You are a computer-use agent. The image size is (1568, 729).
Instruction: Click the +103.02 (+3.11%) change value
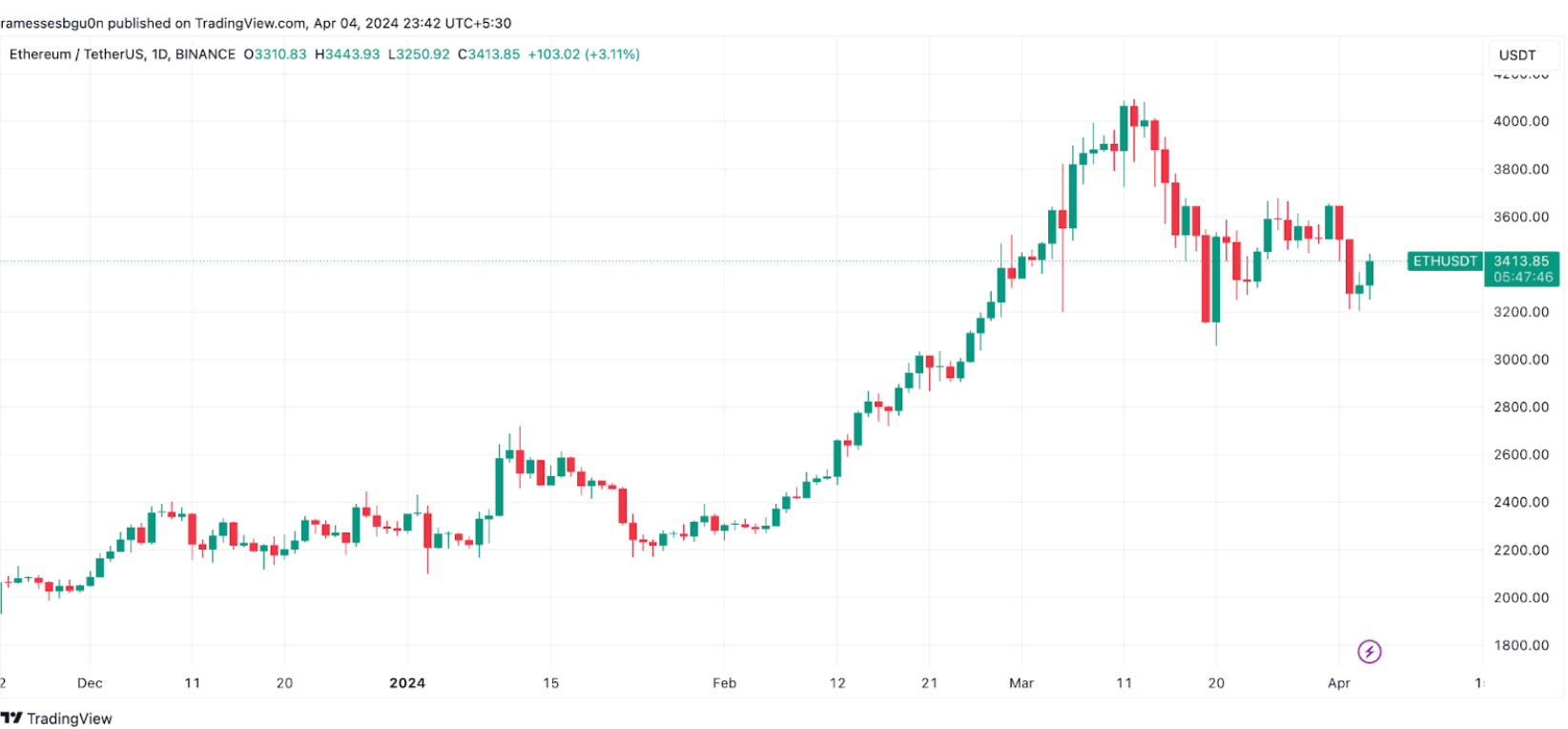pyautogui.click(x=584, y=54)
